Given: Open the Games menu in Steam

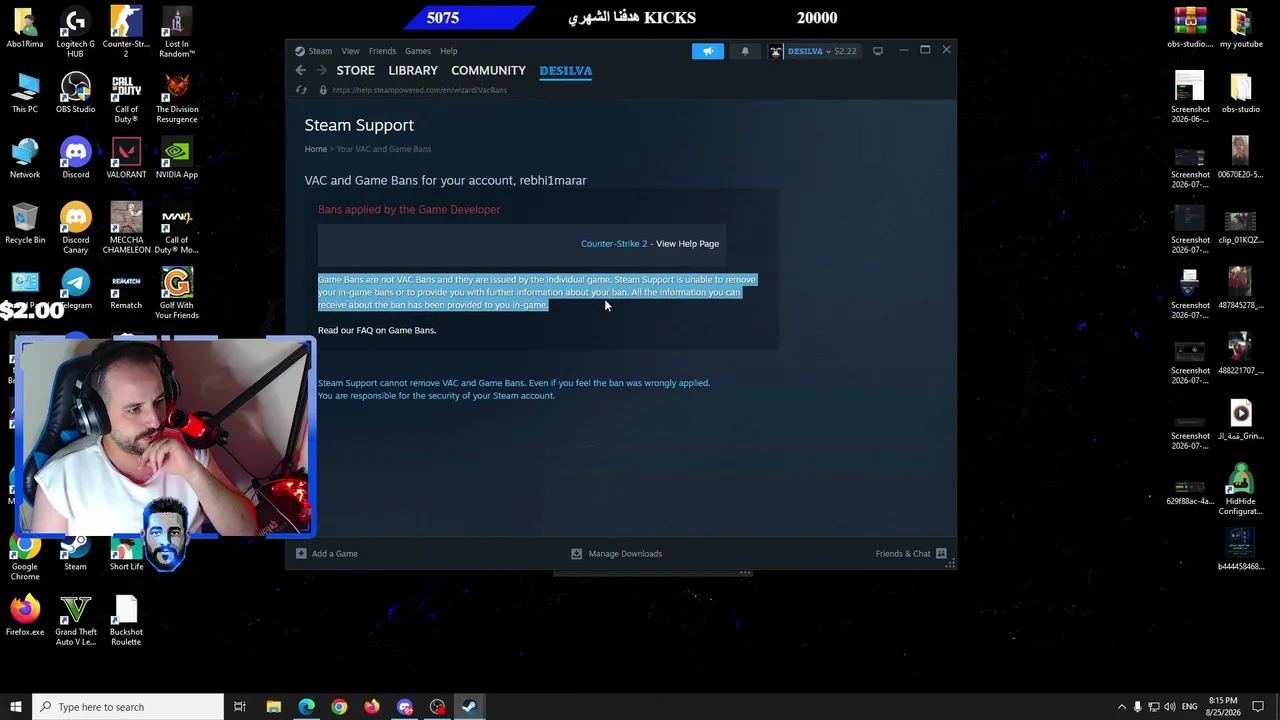Looking at the screenshot, I should tap(418, 51).
